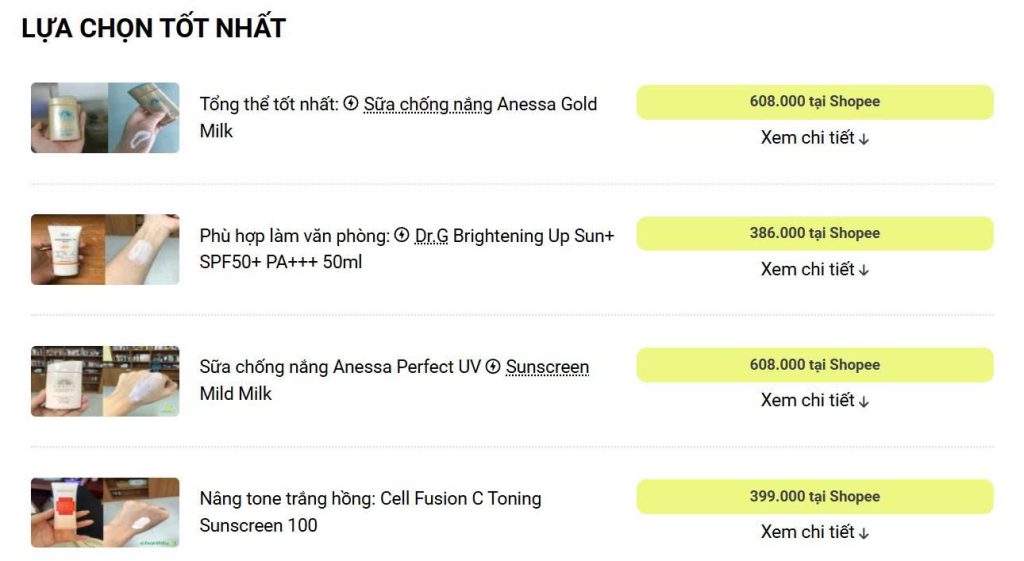Click the "Cell Fusion C Toning Sunscreen 100" title
This screenshot has height=561, width=1024.
[370, 511]
